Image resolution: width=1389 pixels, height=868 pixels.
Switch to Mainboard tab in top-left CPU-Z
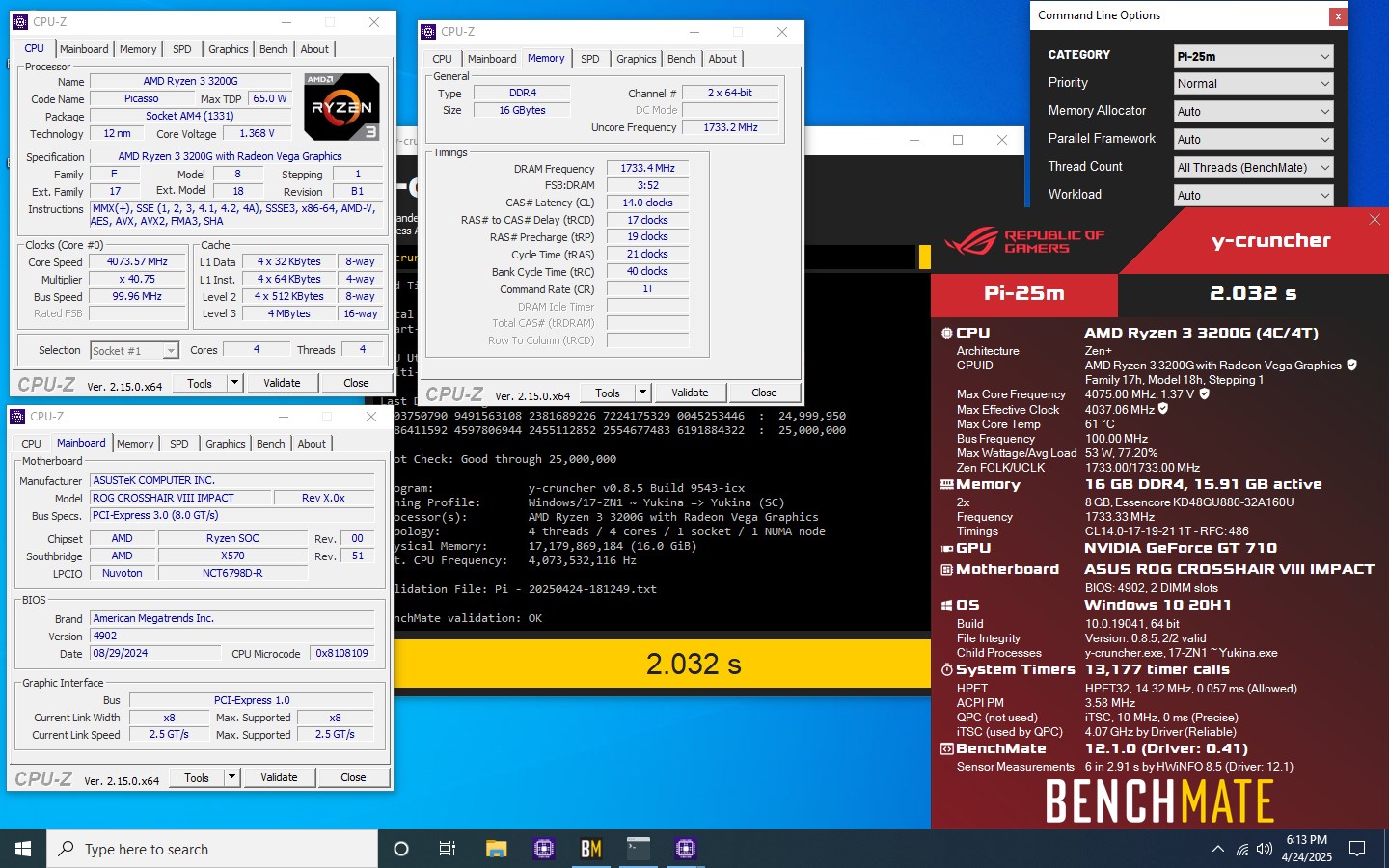click(x=84, y=49)
